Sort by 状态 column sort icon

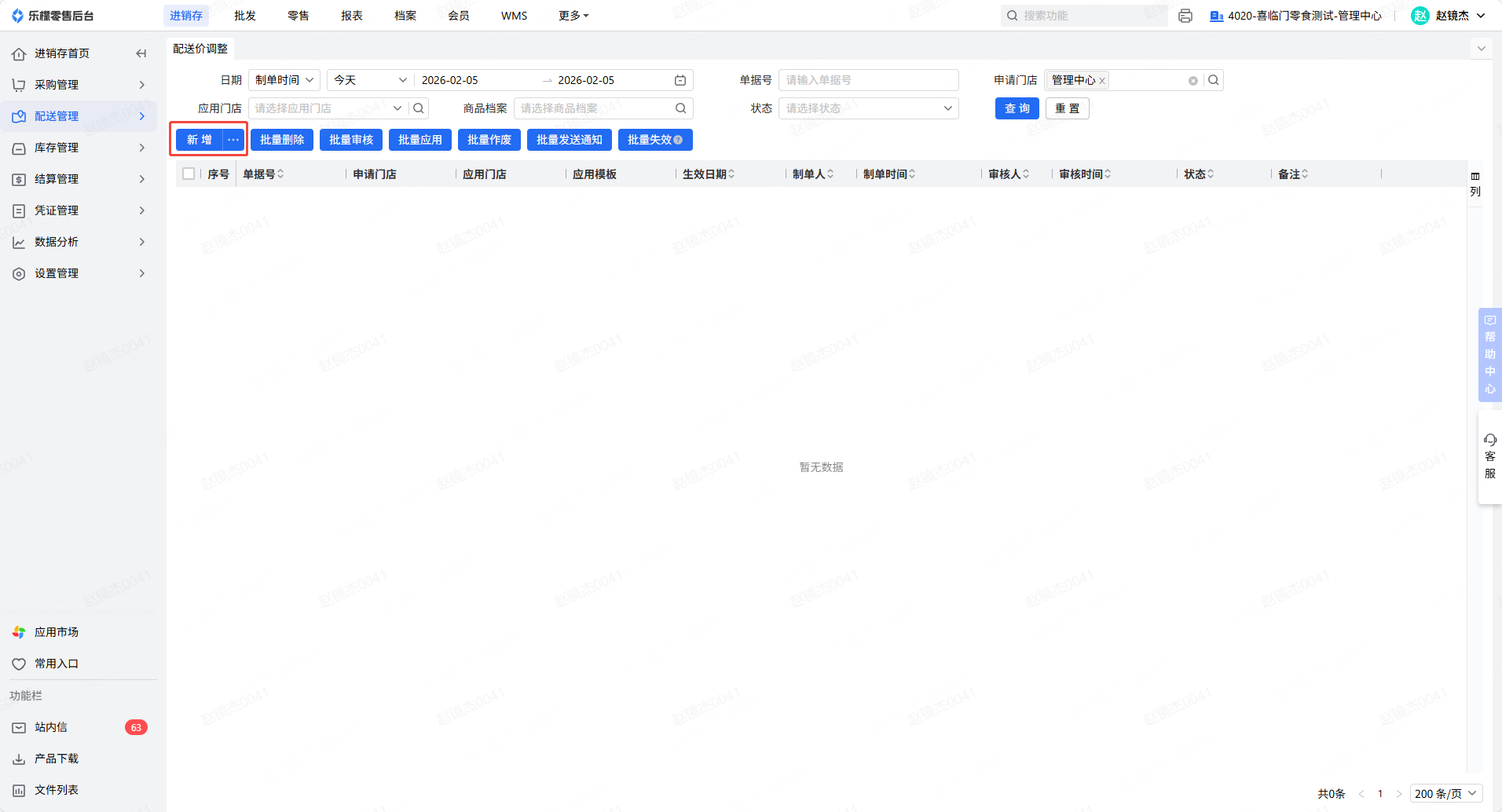pyautogui.click(x=1211, y=174)
